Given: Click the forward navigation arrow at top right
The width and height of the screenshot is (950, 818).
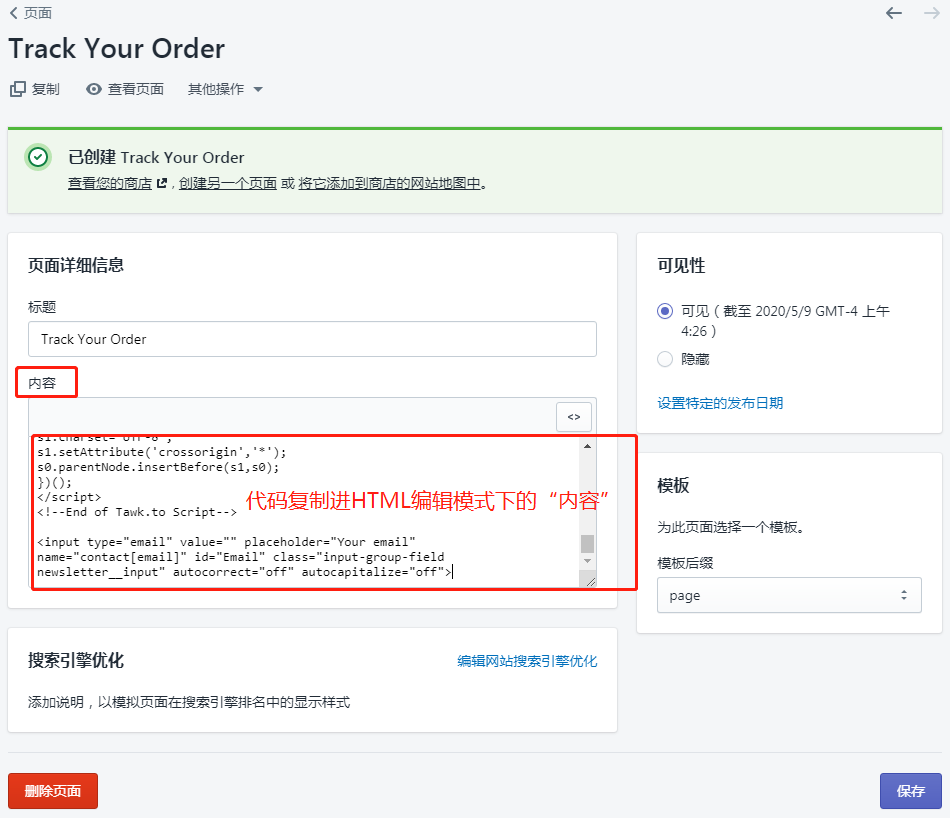Looking at the screenshot, I should click(x=931, y=13).
